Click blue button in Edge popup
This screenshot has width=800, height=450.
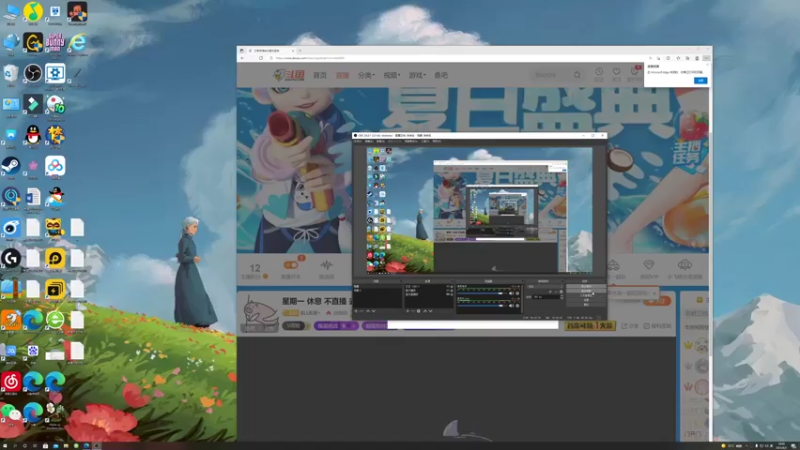point(701,81)
